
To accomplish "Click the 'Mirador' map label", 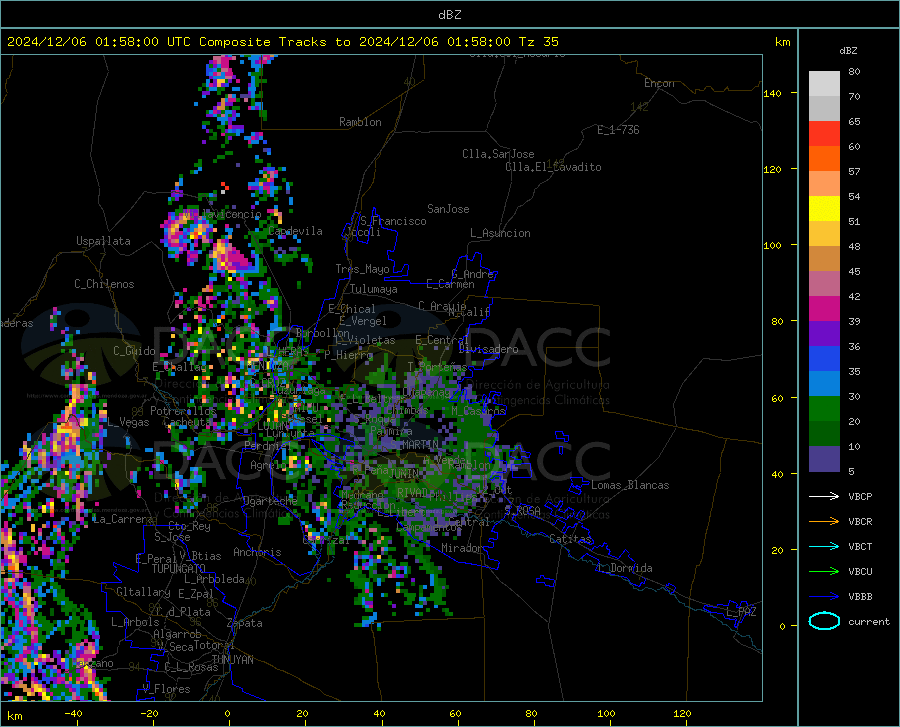I will (462, 548).
